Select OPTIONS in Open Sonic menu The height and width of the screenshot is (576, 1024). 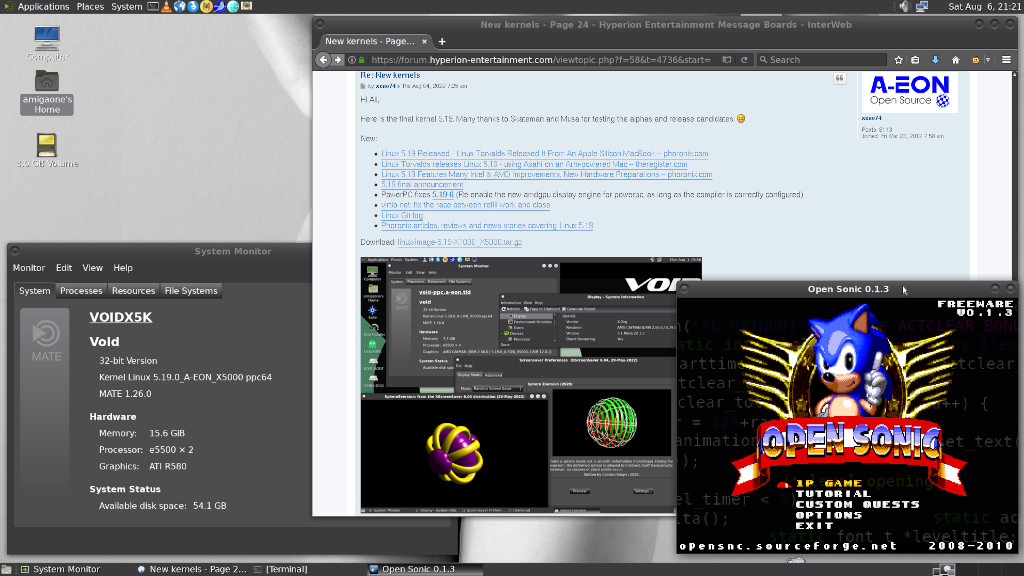point(829,515)
